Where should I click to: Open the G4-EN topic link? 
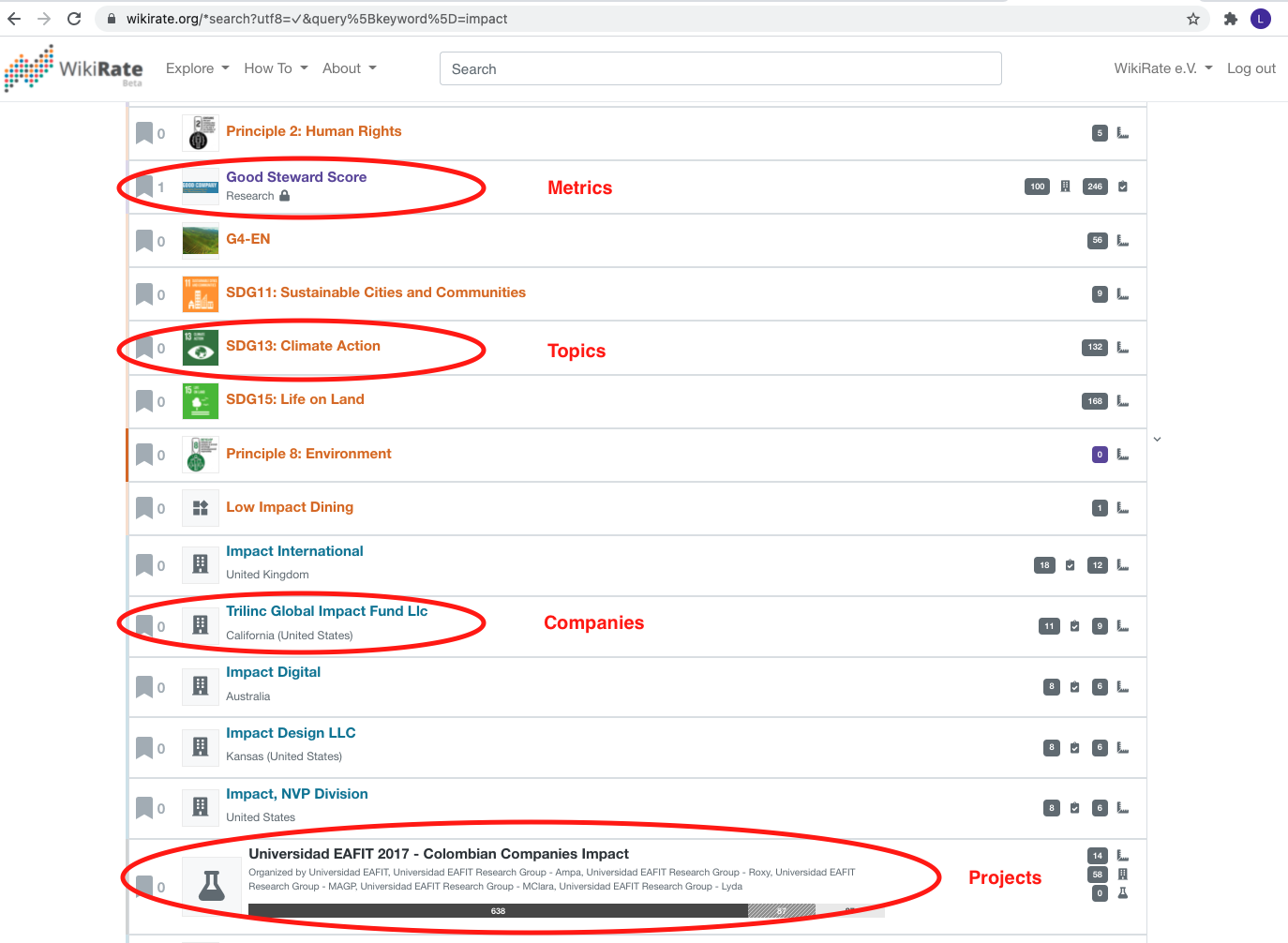tap(247, 239)
